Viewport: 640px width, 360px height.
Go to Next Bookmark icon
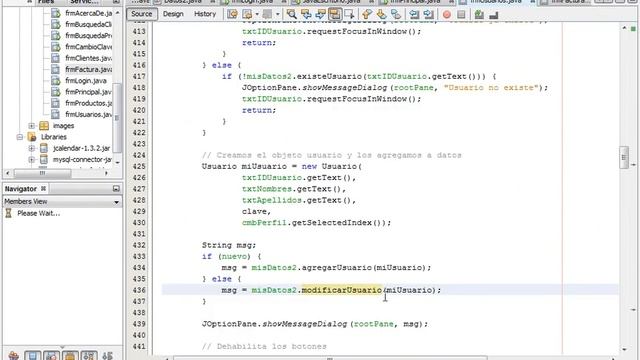coord(381,15)
